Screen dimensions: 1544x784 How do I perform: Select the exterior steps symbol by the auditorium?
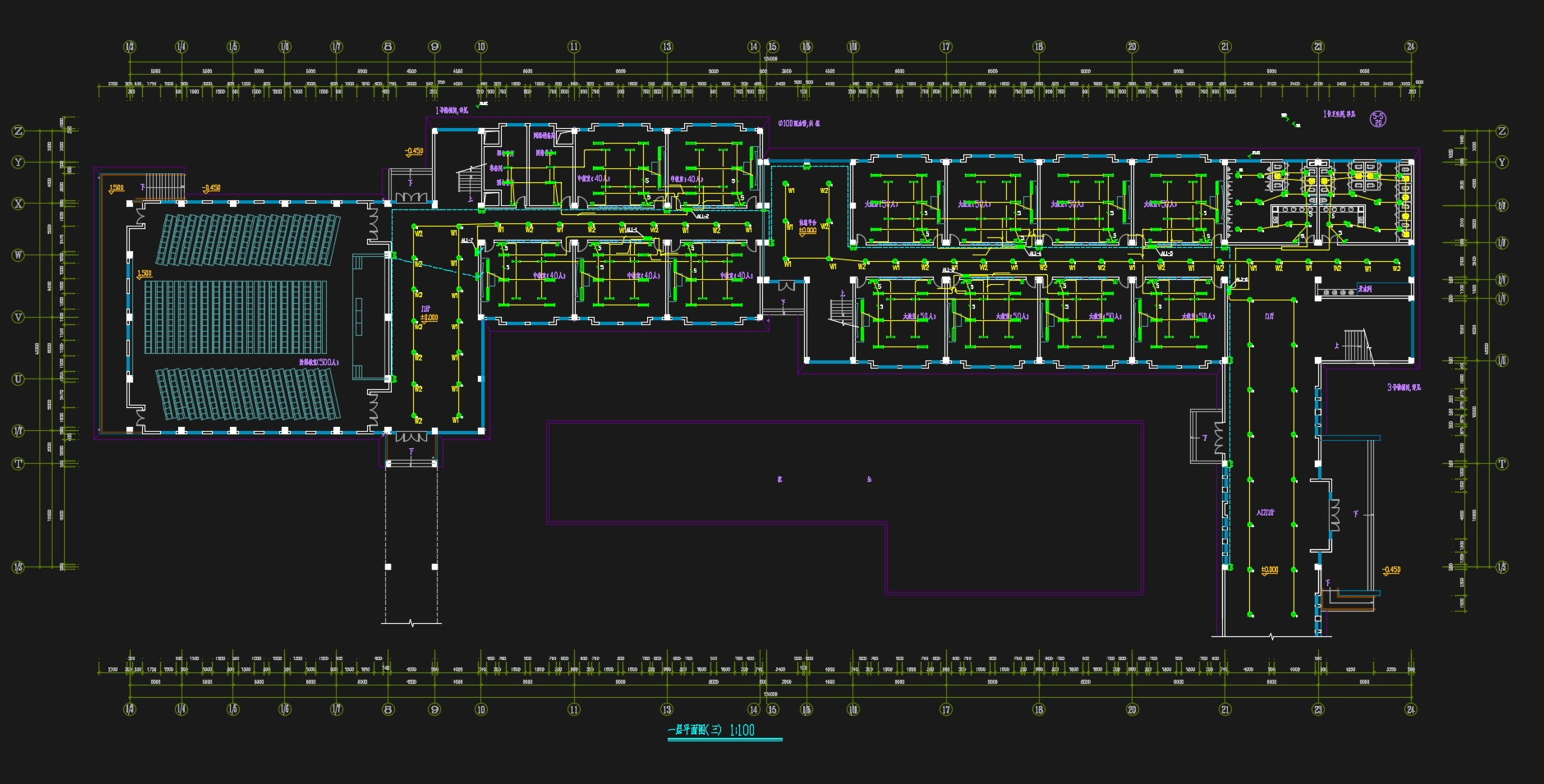[164, 186]
